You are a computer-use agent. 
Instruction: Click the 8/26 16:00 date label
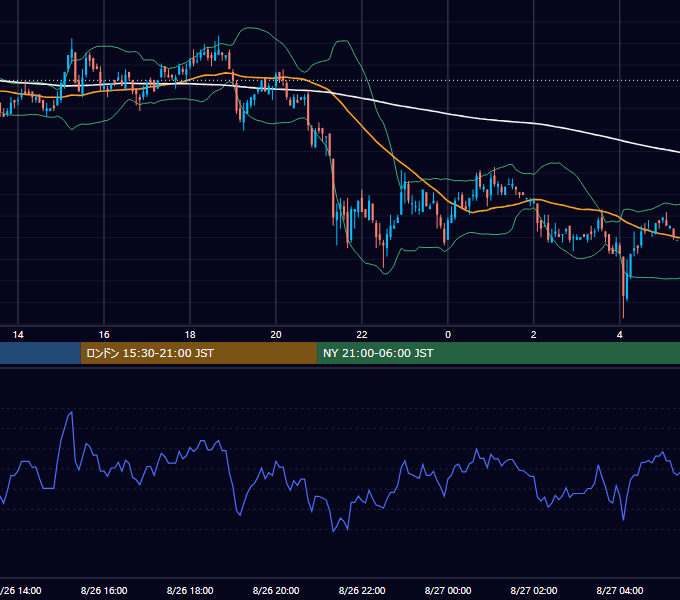tap(104, 590)
